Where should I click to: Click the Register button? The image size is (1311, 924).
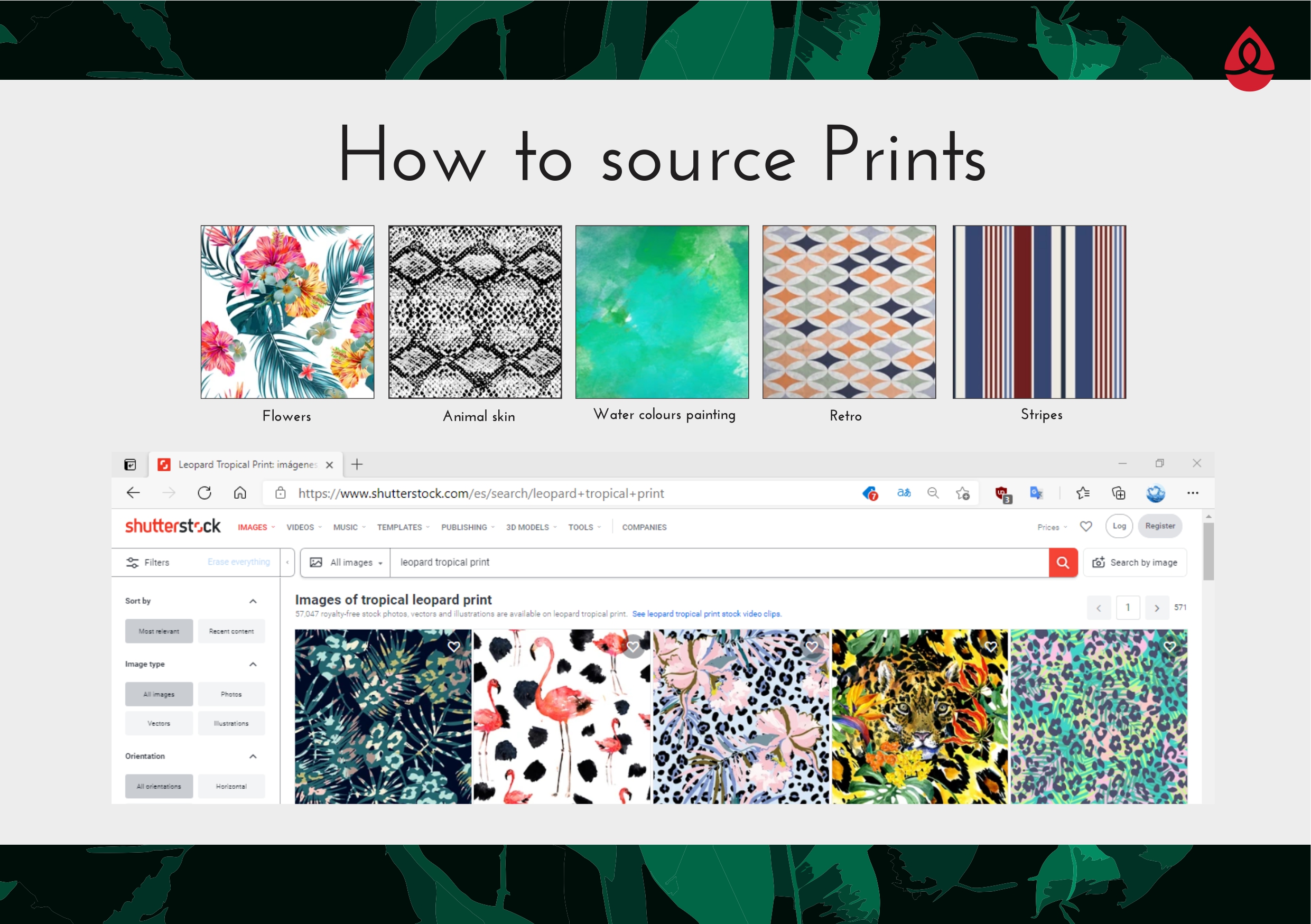point(1160,526)
